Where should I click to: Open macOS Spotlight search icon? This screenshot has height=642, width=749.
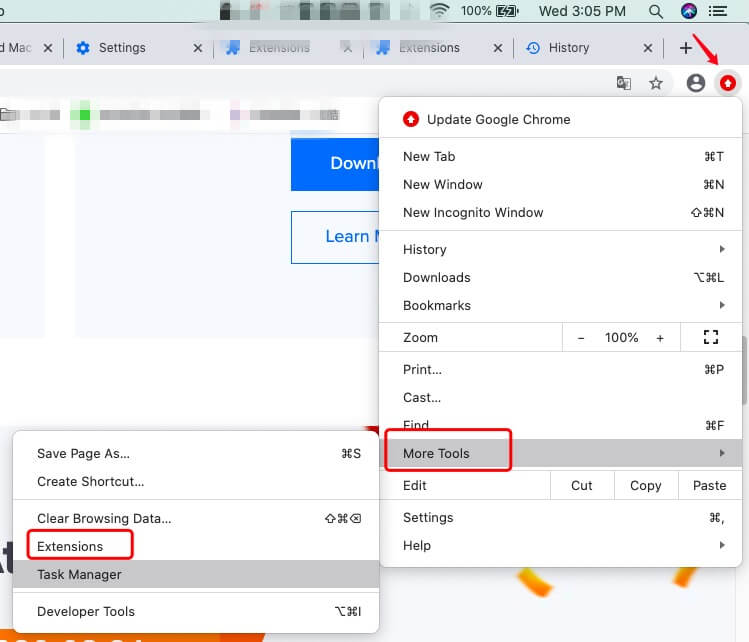pos(656,12)
